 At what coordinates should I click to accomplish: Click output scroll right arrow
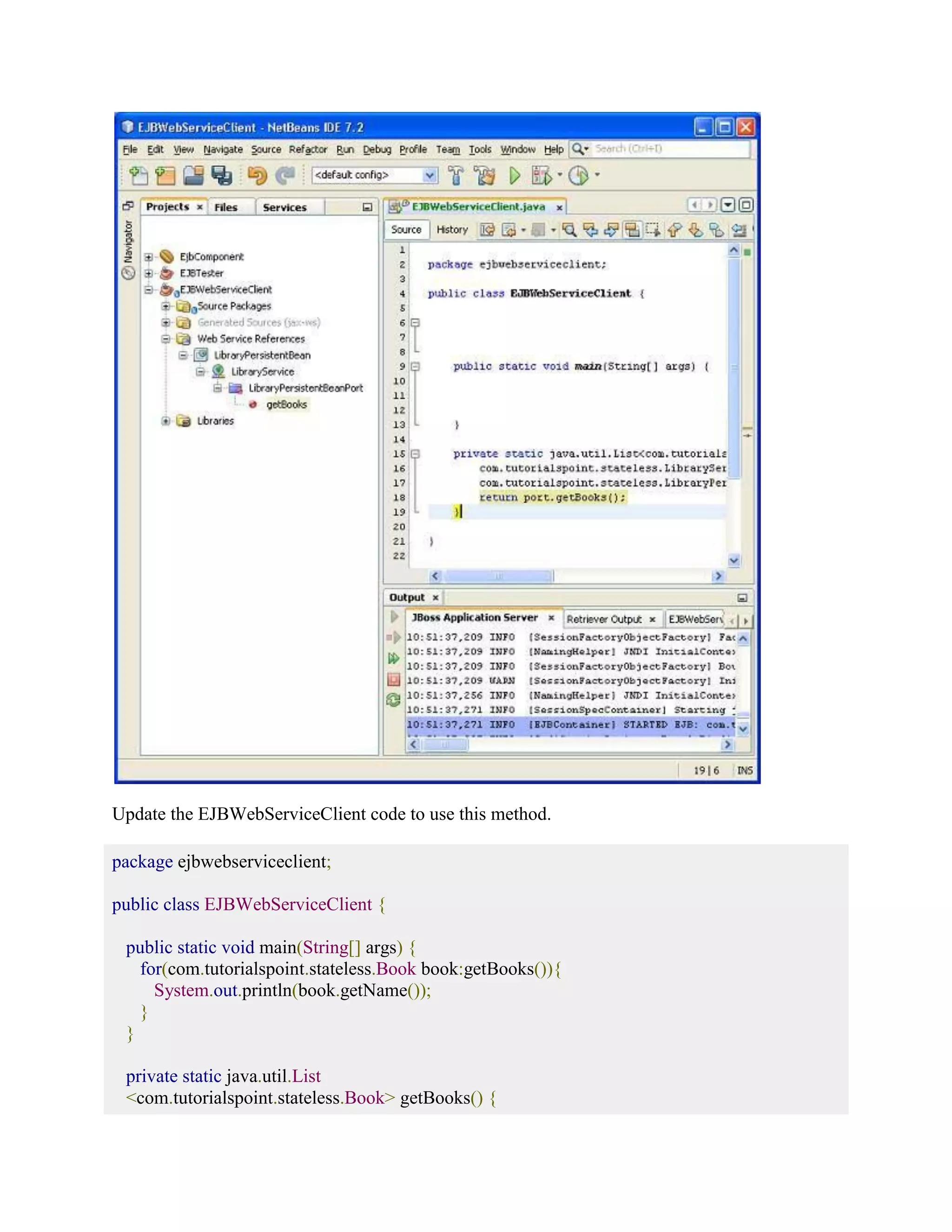(x=727, y=745)
